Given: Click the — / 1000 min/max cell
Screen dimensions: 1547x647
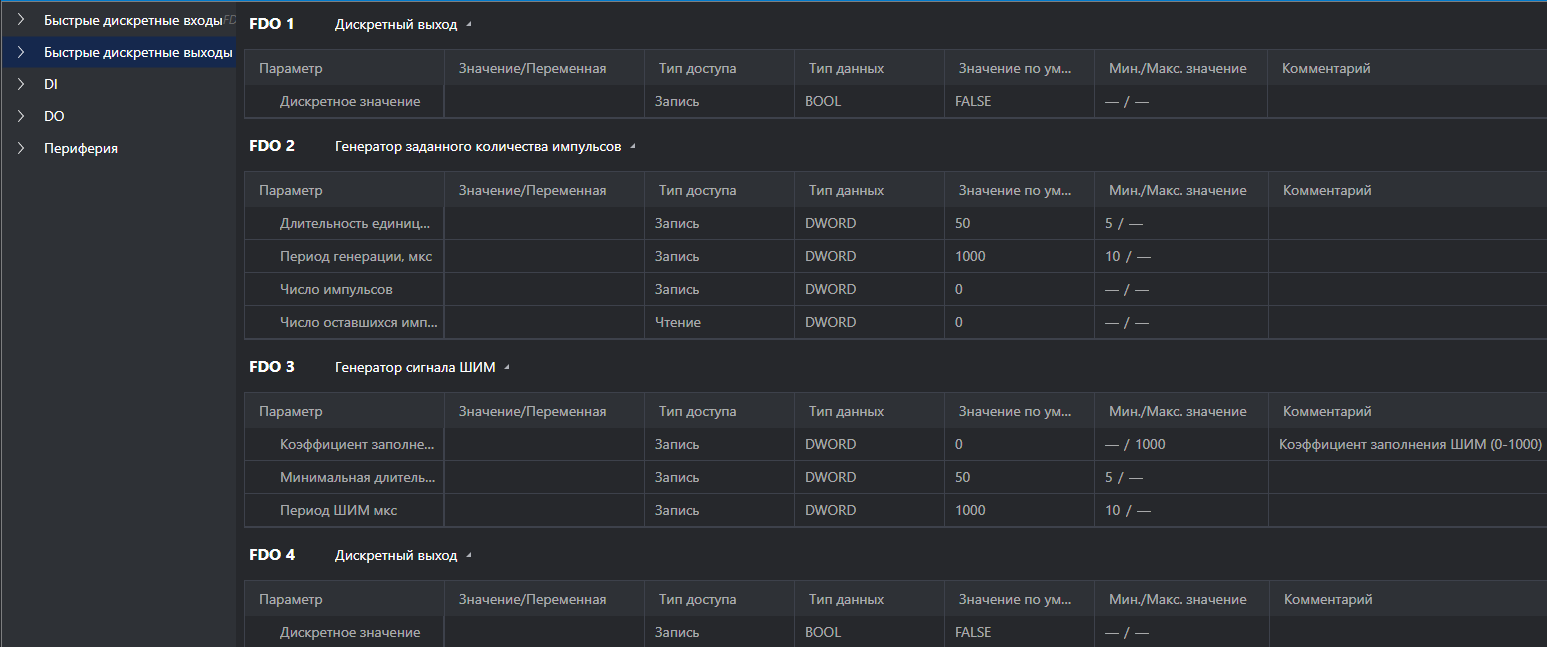Looking at the screenshot, I should coord(1181,444).
